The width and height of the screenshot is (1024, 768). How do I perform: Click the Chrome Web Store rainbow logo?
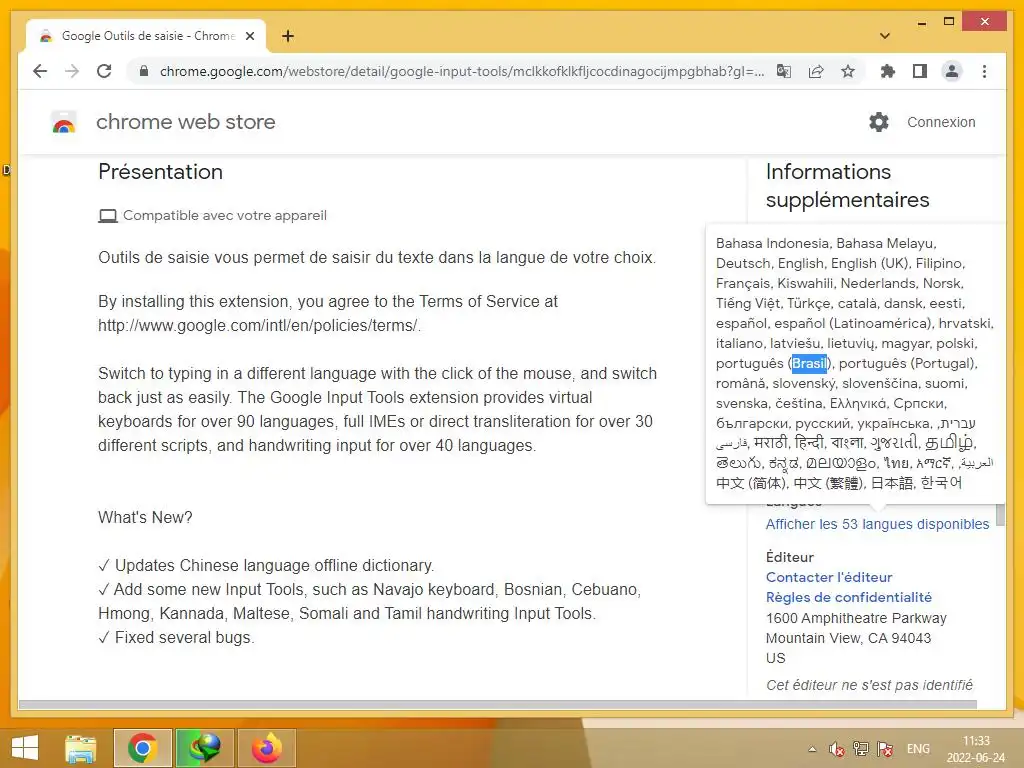click(63, 122)
